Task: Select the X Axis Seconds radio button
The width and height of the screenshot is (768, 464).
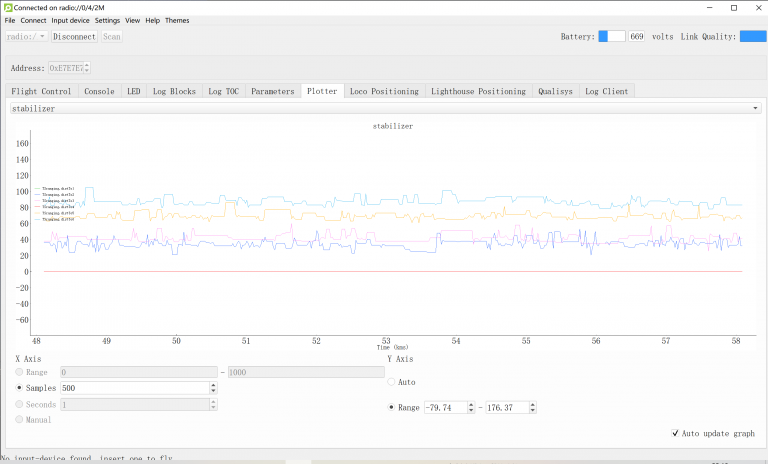Action: coord(21,404)
